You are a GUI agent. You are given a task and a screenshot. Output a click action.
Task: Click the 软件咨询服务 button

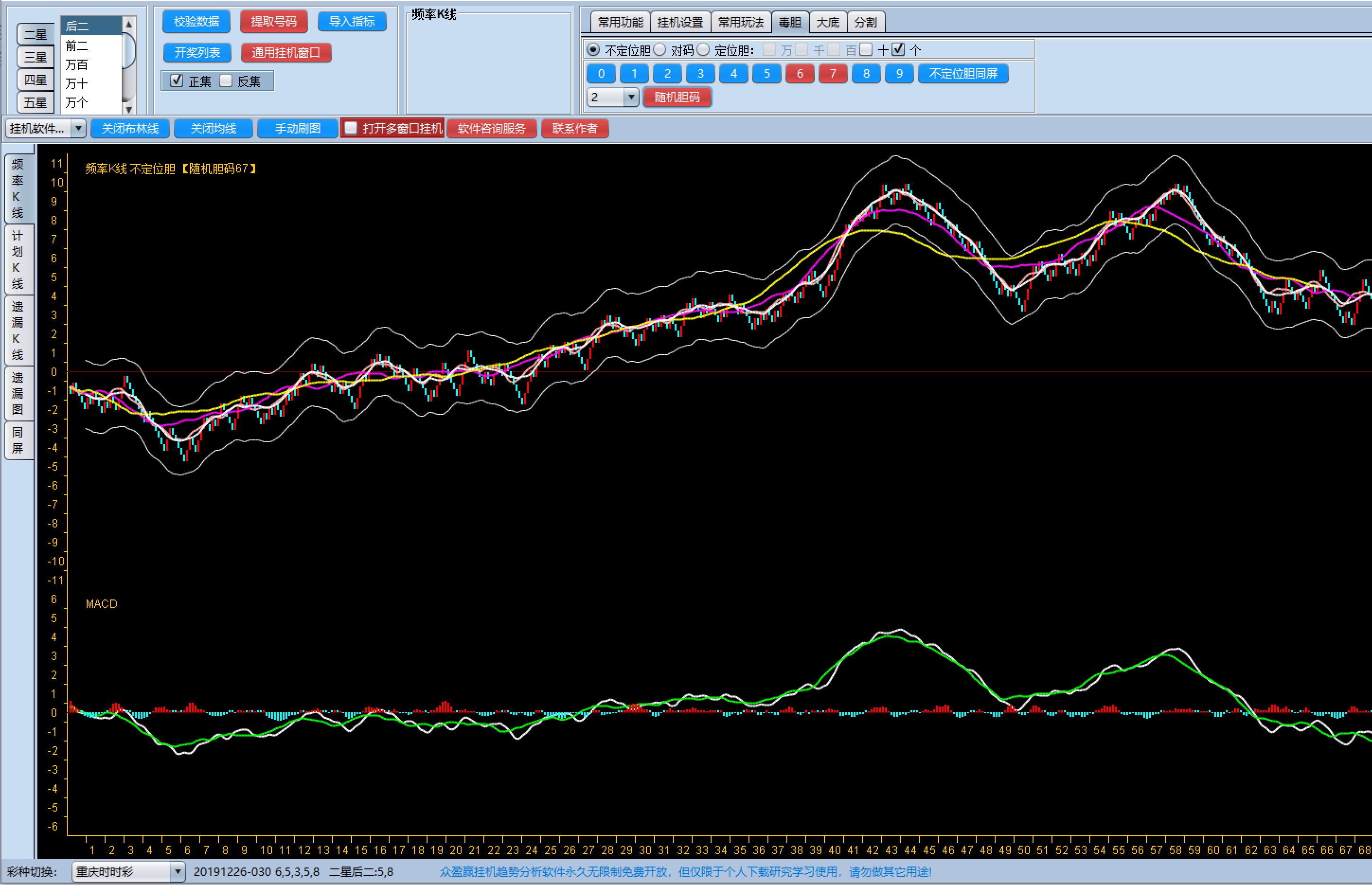click(x=492, y=128)
